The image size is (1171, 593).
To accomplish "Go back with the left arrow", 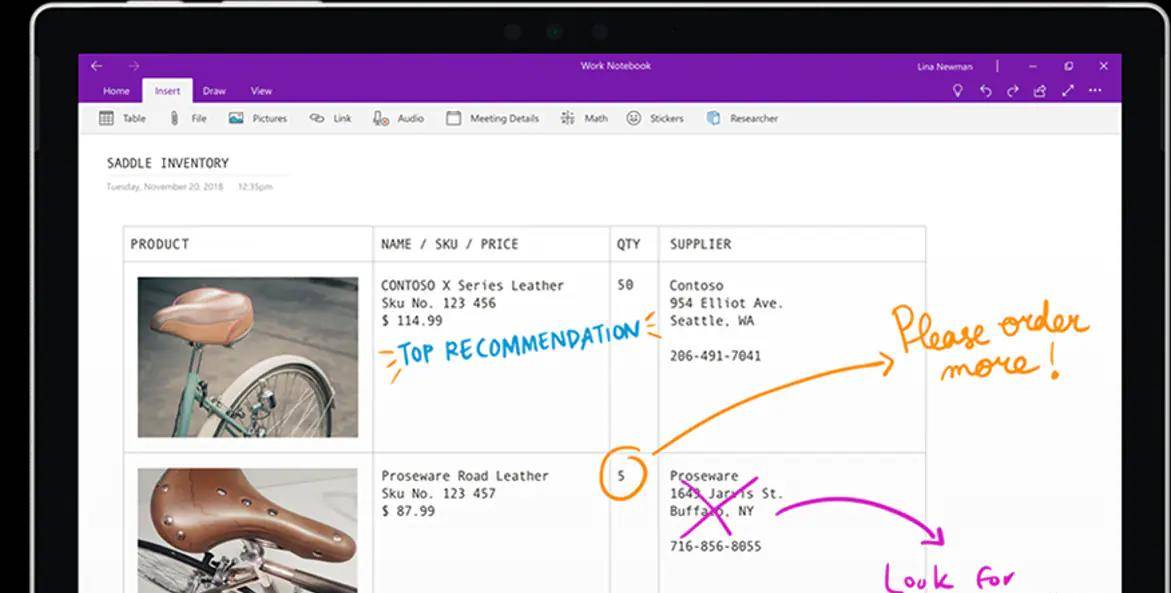I will coord(96,66).
